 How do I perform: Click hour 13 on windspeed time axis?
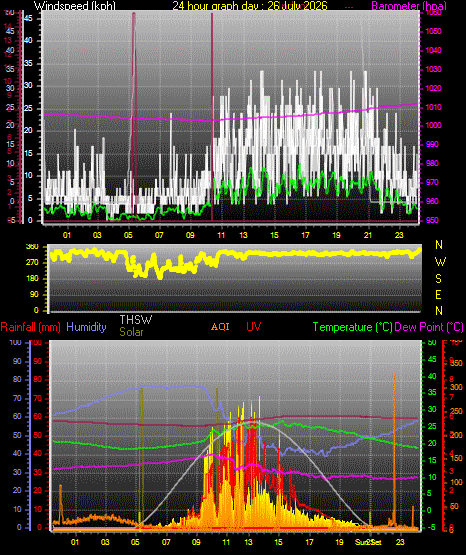243,235
